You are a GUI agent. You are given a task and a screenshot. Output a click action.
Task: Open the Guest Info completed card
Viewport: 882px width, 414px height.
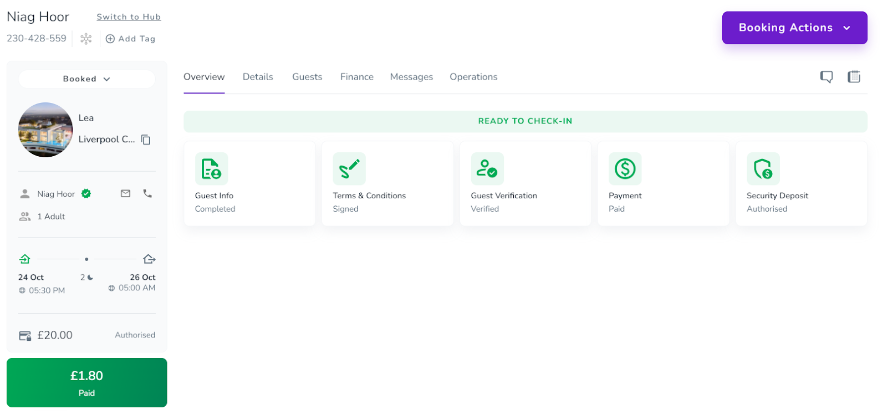pos(249,184)
